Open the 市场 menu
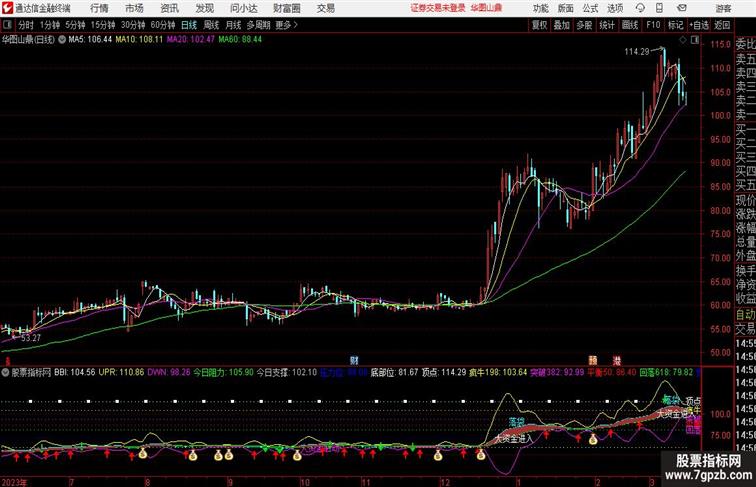The image size is (756, 487). pyautogui.click(x=135, y=8)
